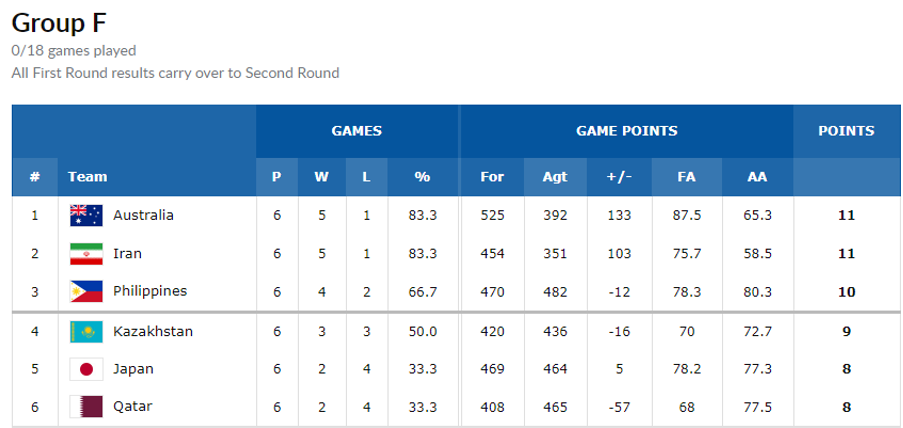Select the Group F heading
This screenshot has width=903, height=428.
click(59, 23)
